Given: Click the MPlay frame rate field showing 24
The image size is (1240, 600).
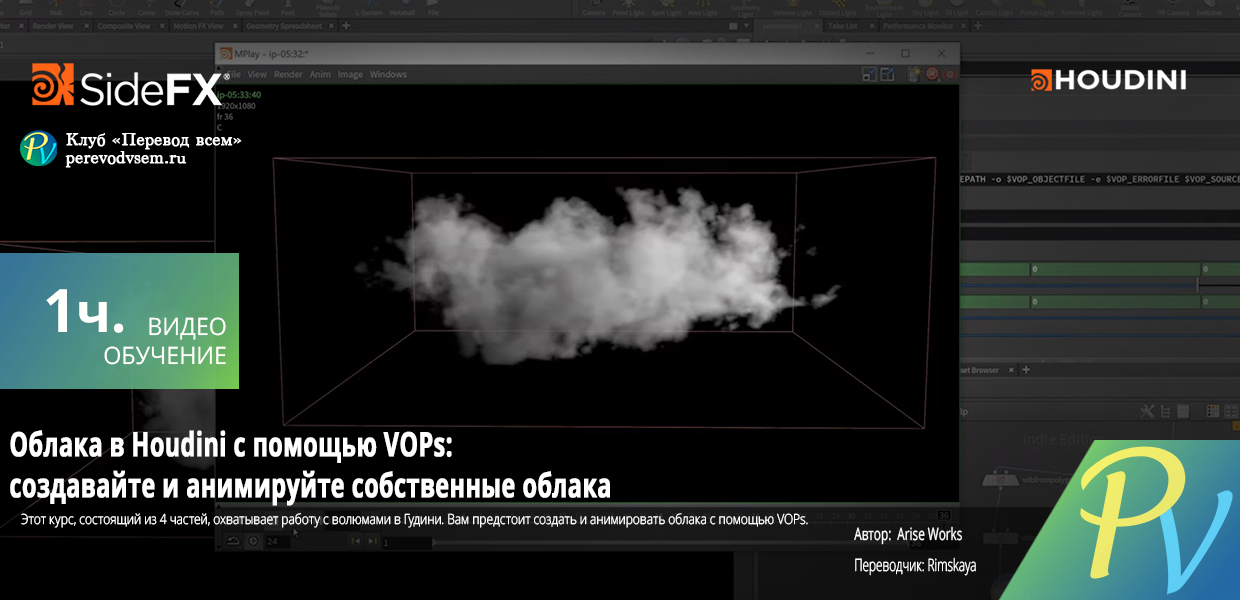Looking at the screenshot, I should tap(277, 541).
